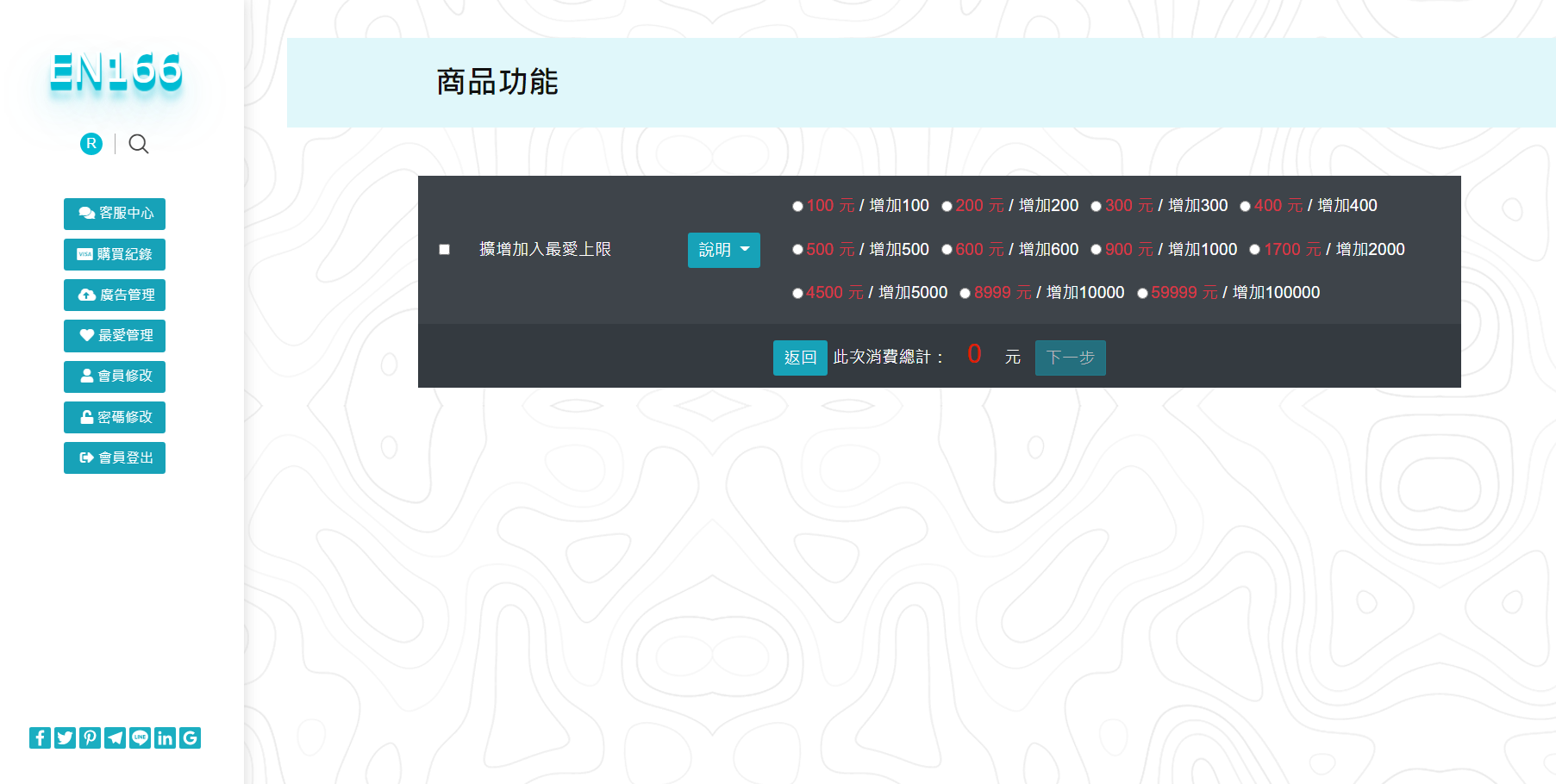Image resolution: width=1556 pixels, height=784 pixels.
Task: Select the 100 元 / 增加100 option
Action: pyautogui.click(x=797, y=206)
